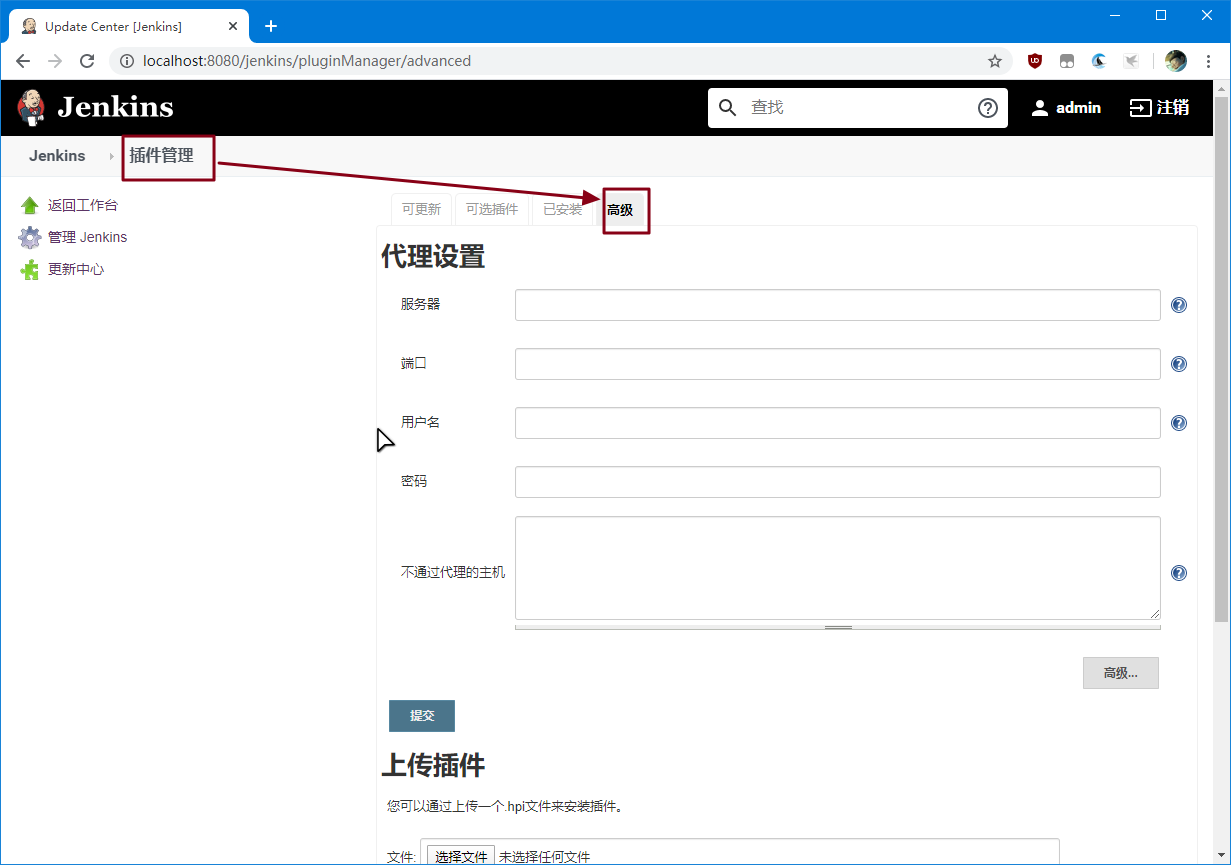1231x865 pixels.
Task: Click the textarea resize handle bar
Action: coord(838,627)
